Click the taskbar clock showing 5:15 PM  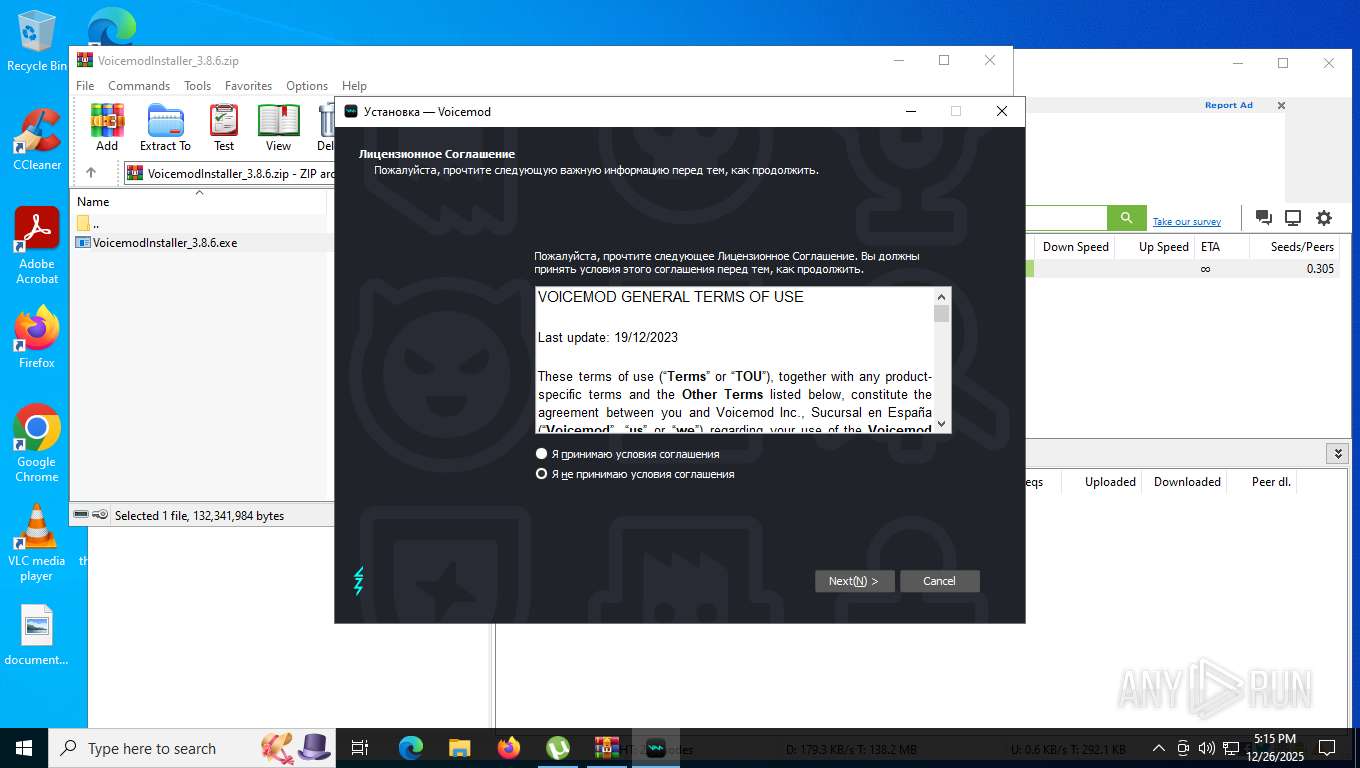[1273, 748]
